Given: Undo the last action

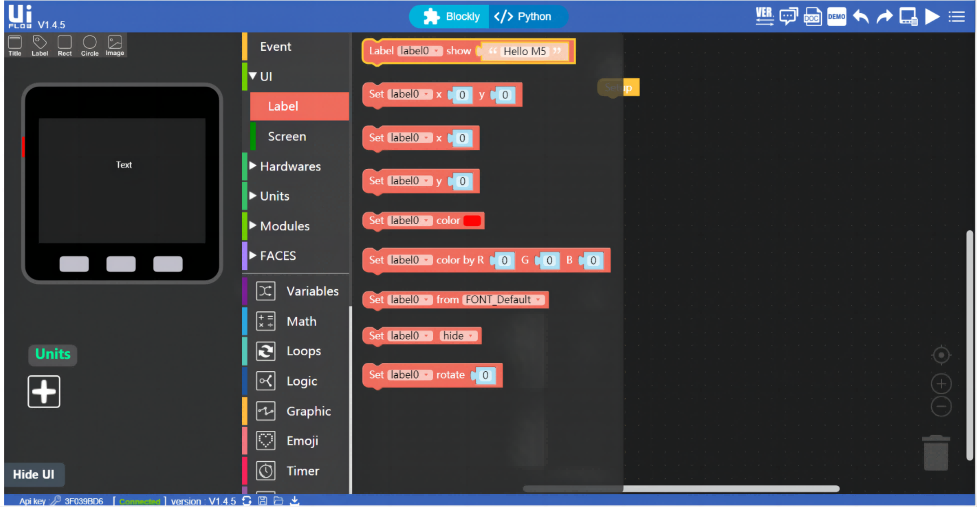Looking at the screenshot, I should 861,17.
